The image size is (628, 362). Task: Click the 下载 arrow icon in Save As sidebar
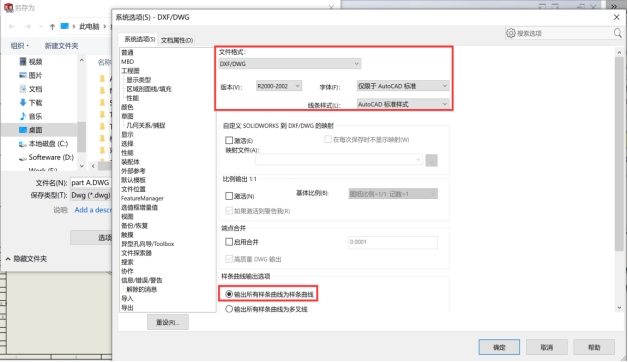coord(23,103)
